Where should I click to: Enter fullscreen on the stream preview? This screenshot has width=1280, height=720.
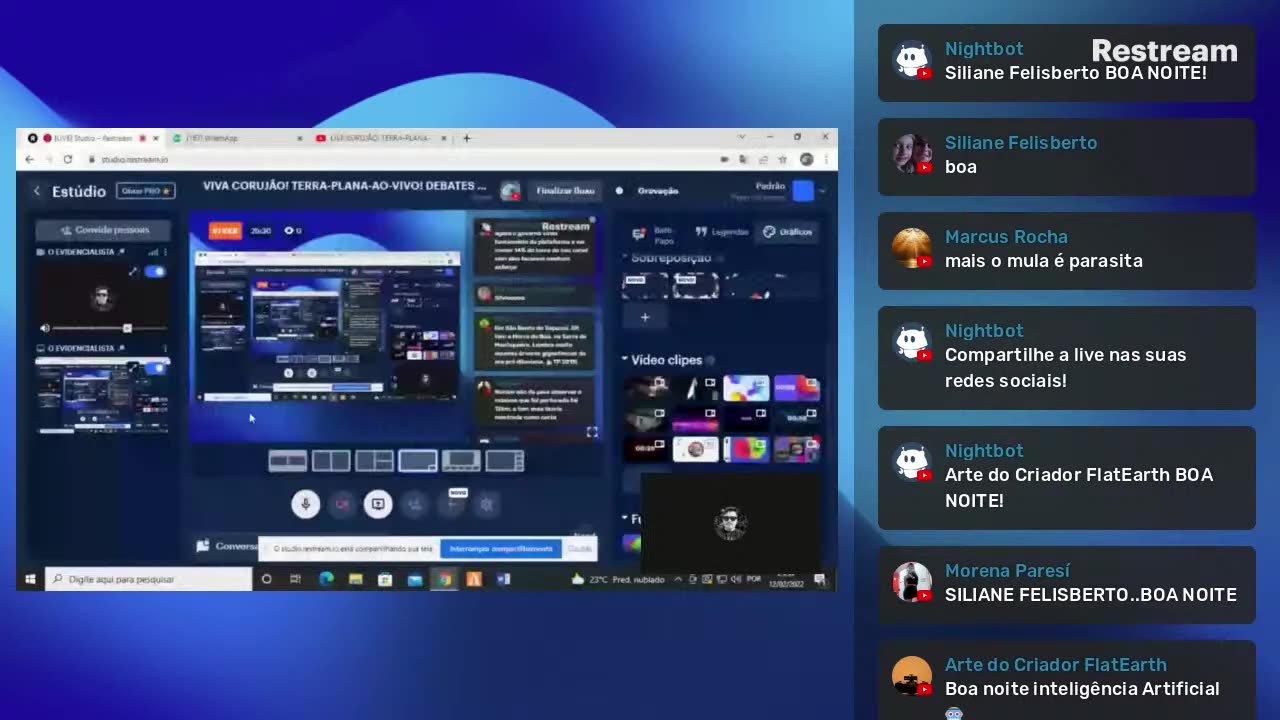592,432
